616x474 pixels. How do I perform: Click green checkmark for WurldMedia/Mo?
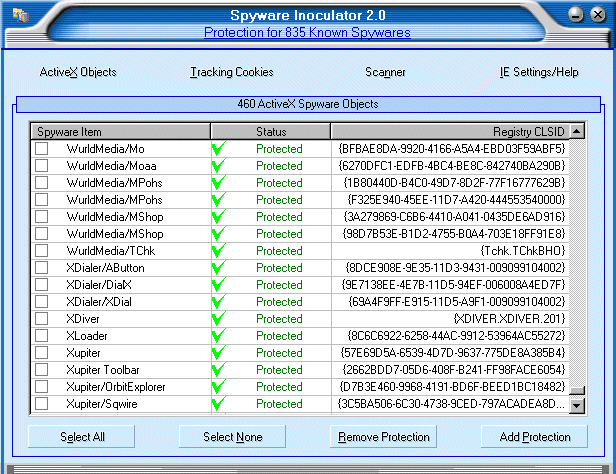(x=219, y=149)
